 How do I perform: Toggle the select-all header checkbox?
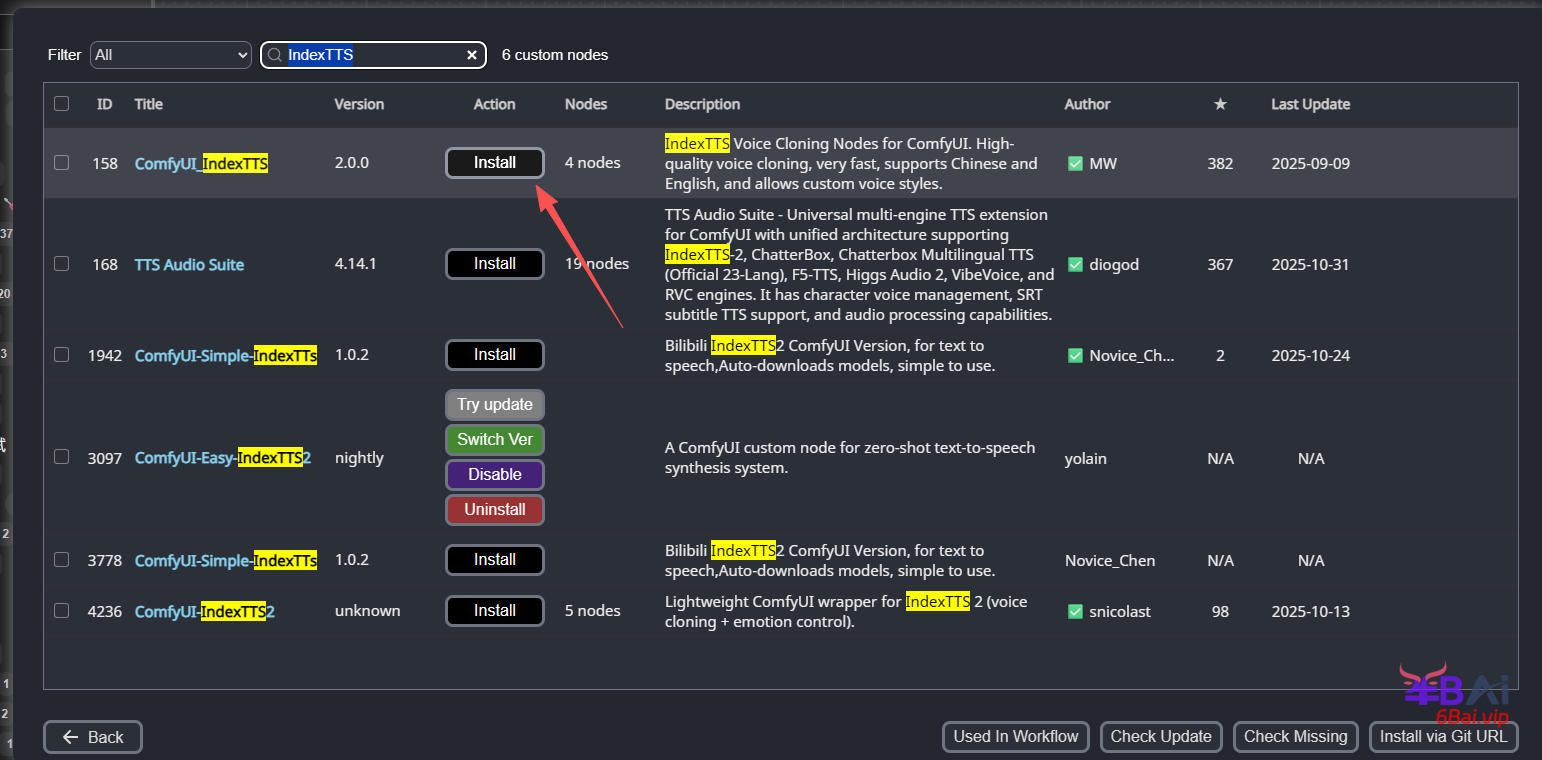(x=62, y=103)
